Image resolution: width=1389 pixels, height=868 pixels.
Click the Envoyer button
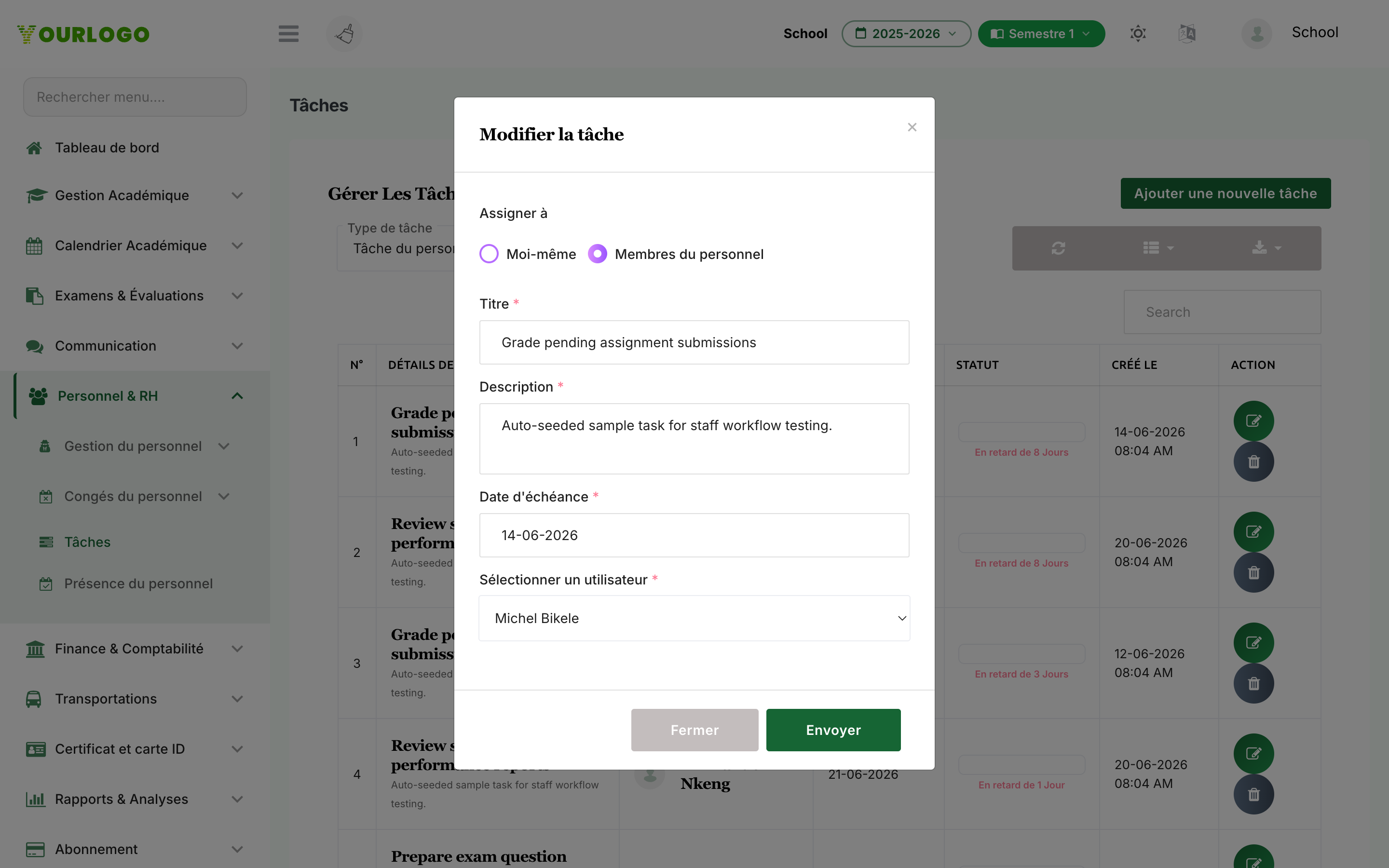(x=833, y=730)
